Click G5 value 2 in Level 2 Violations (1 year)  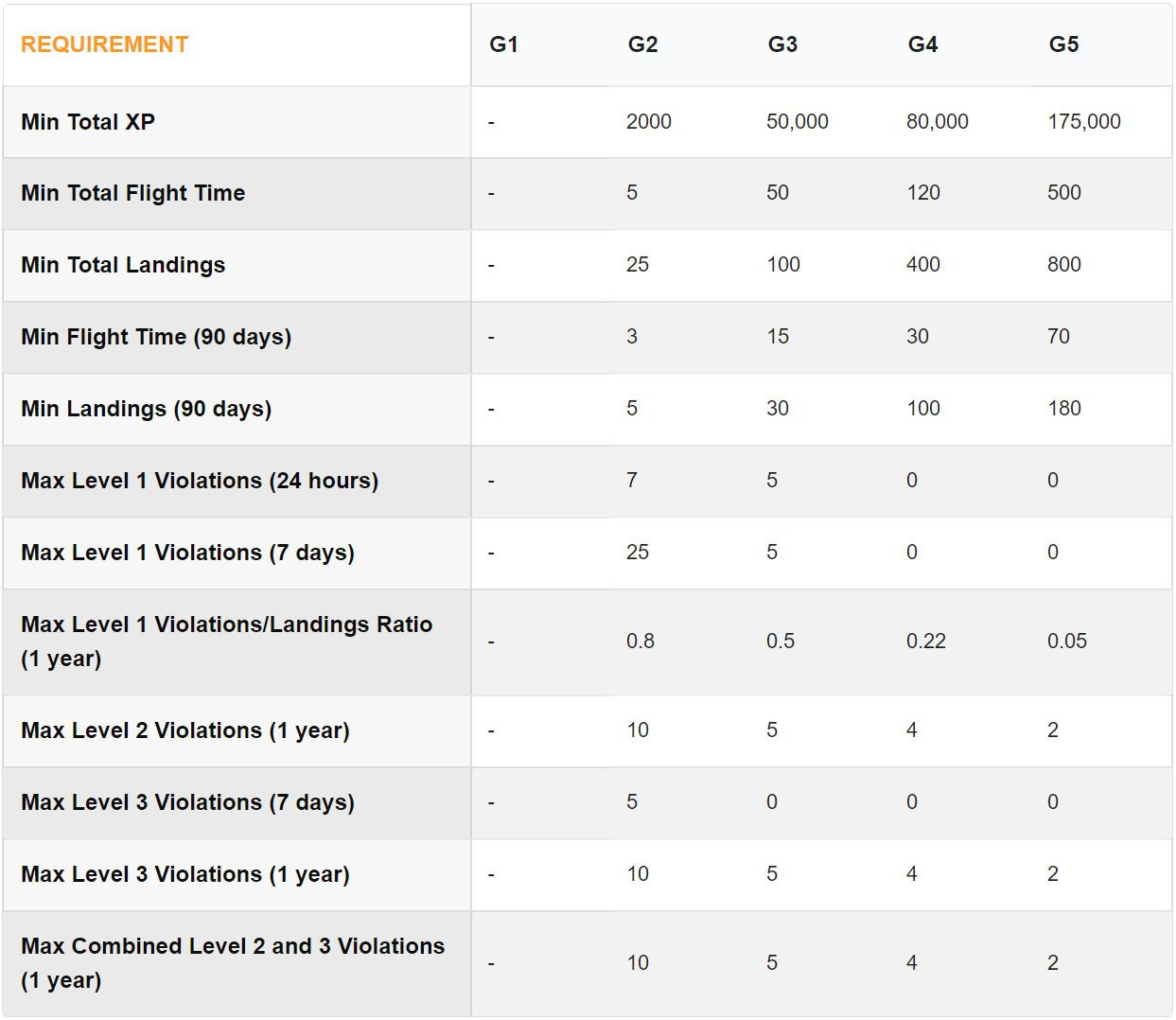(1053, 730)
